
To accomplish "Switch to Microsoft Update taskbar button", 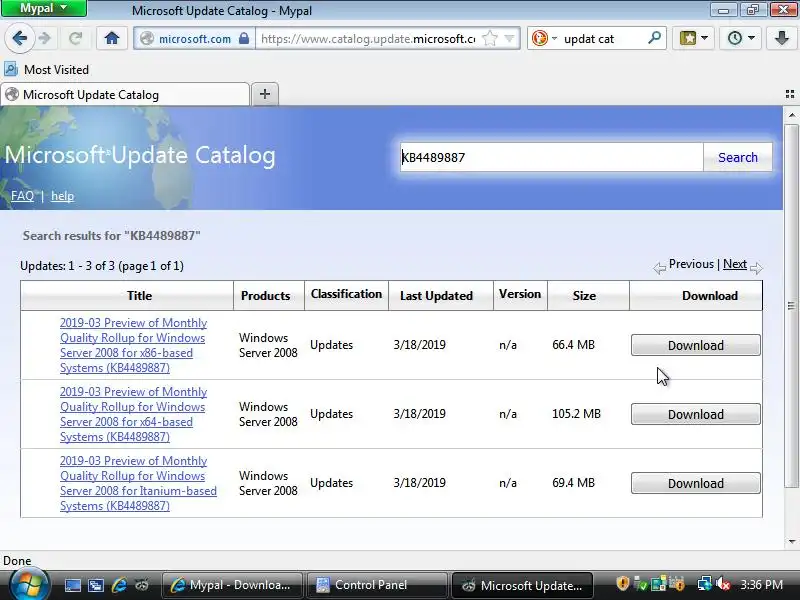I will [x=522, y=585].
